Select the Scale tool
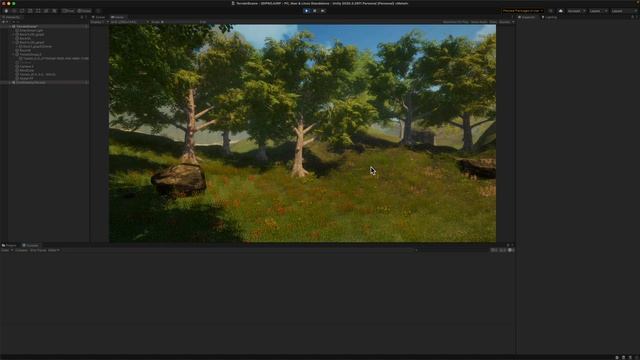 point(30,11)
